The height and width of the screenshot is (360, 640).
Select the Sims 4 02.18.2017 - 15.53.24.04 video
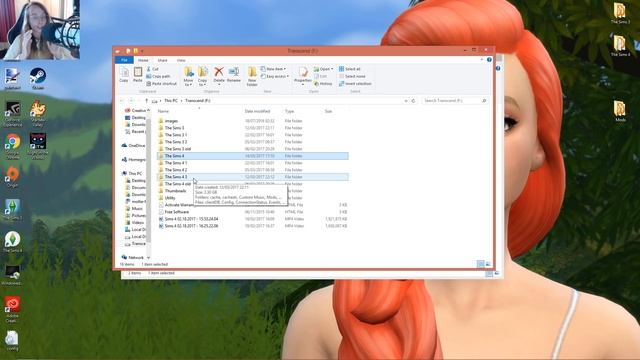pos(188,219)
